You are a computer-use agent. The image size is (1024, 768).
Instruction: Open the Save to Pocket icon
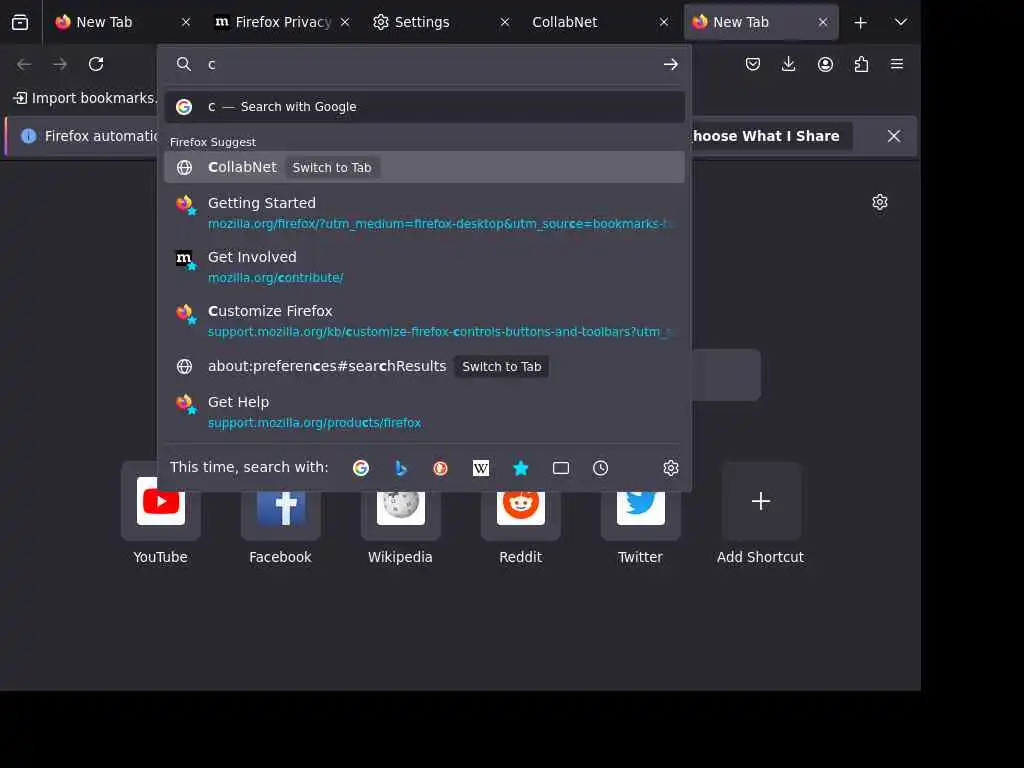753,64
